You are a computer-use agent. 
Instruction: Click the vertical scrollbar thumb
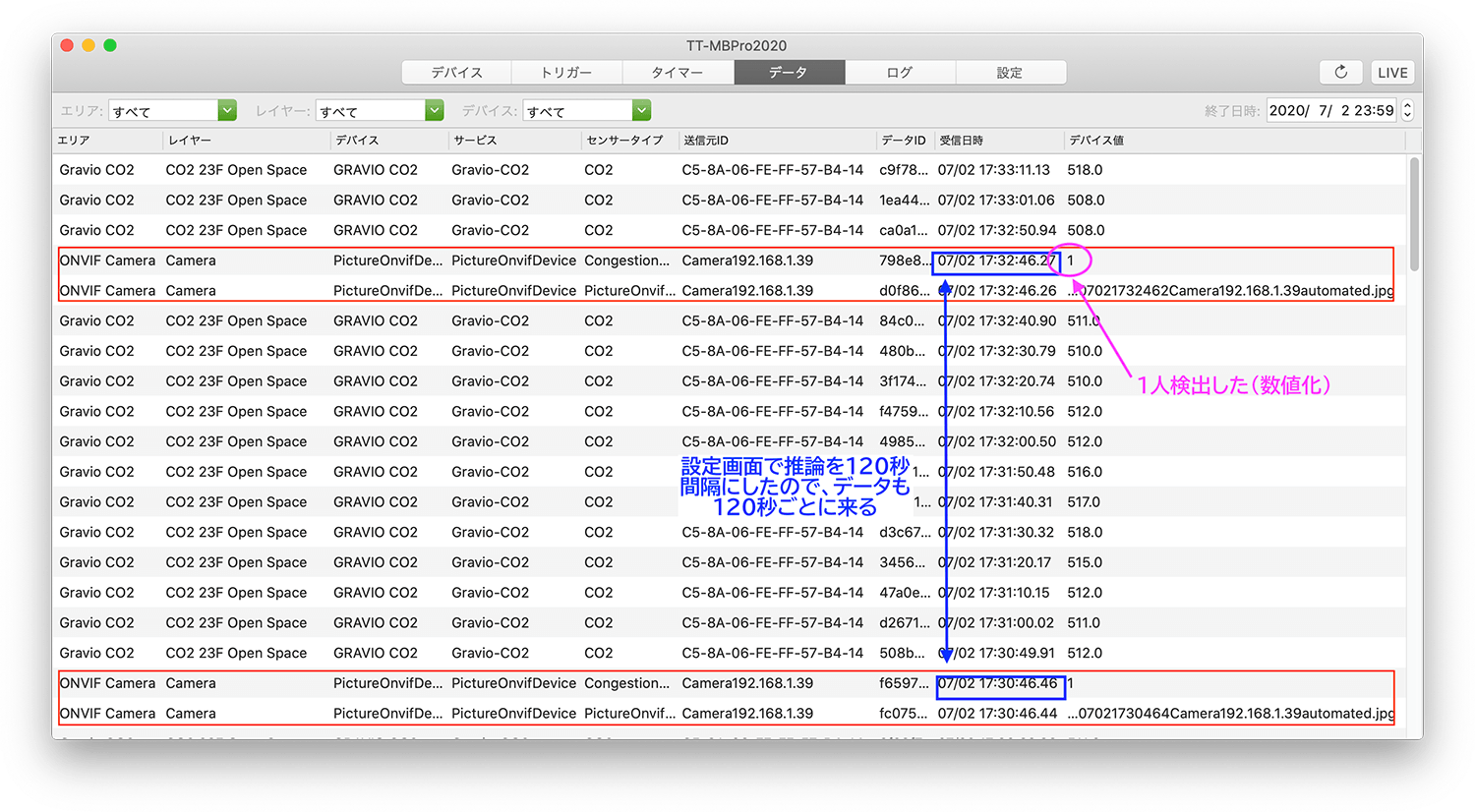[1414, 213]
